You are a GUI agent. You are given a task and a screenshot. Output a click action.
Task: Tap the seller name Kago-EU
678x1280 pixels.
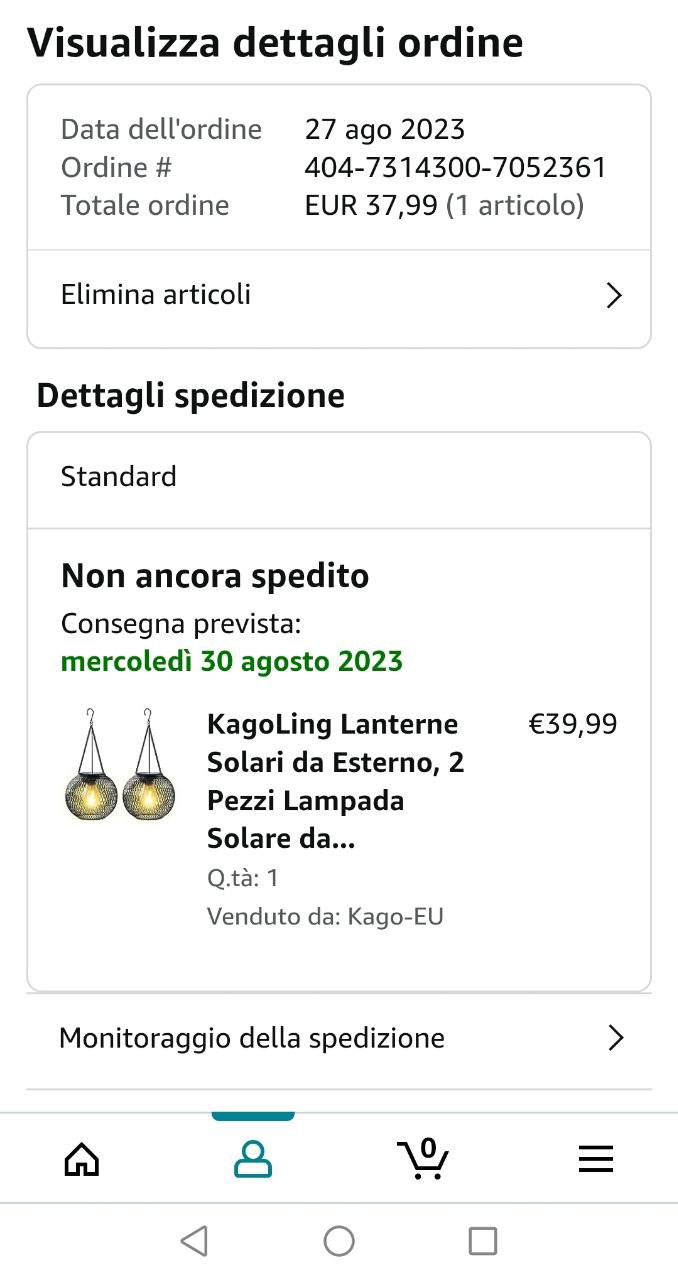(x=395, y=916)
